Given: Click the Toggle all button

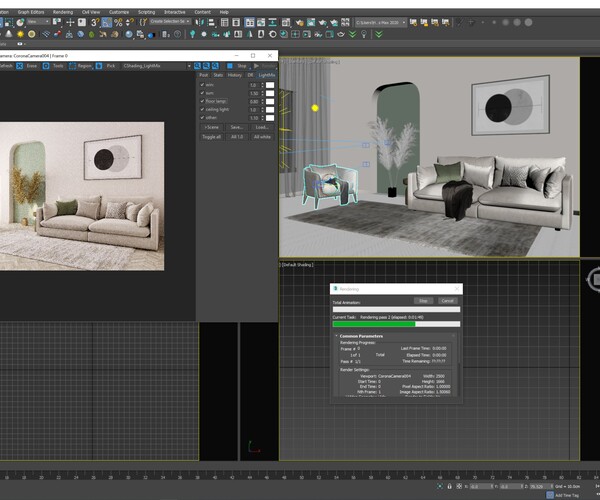Looking at the screenshot, I should click(212, 137).
